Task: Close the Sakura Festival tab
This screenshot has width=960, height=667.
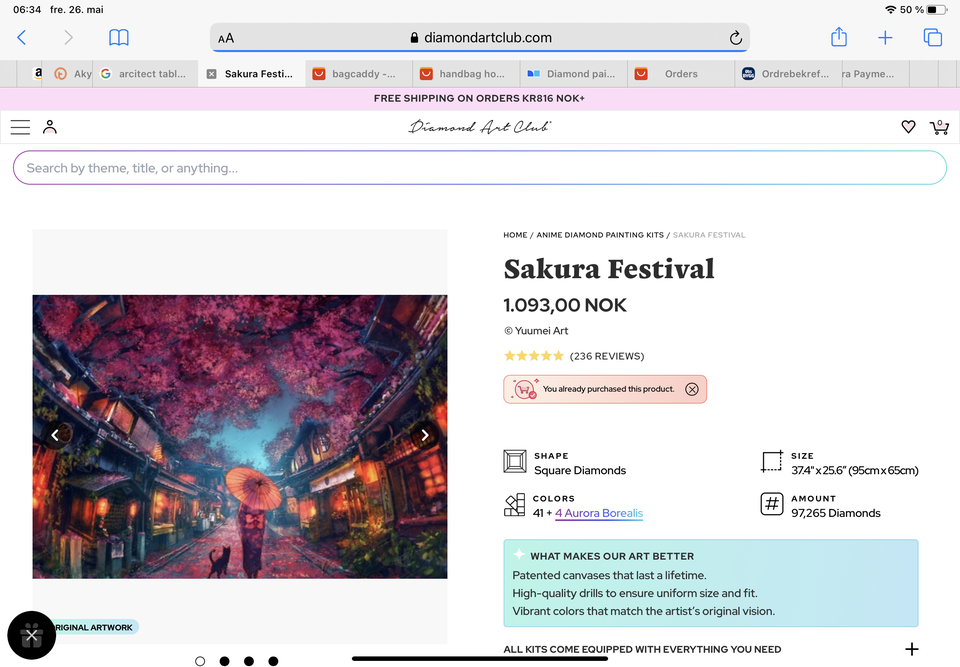Action: [x=211, y=74]
